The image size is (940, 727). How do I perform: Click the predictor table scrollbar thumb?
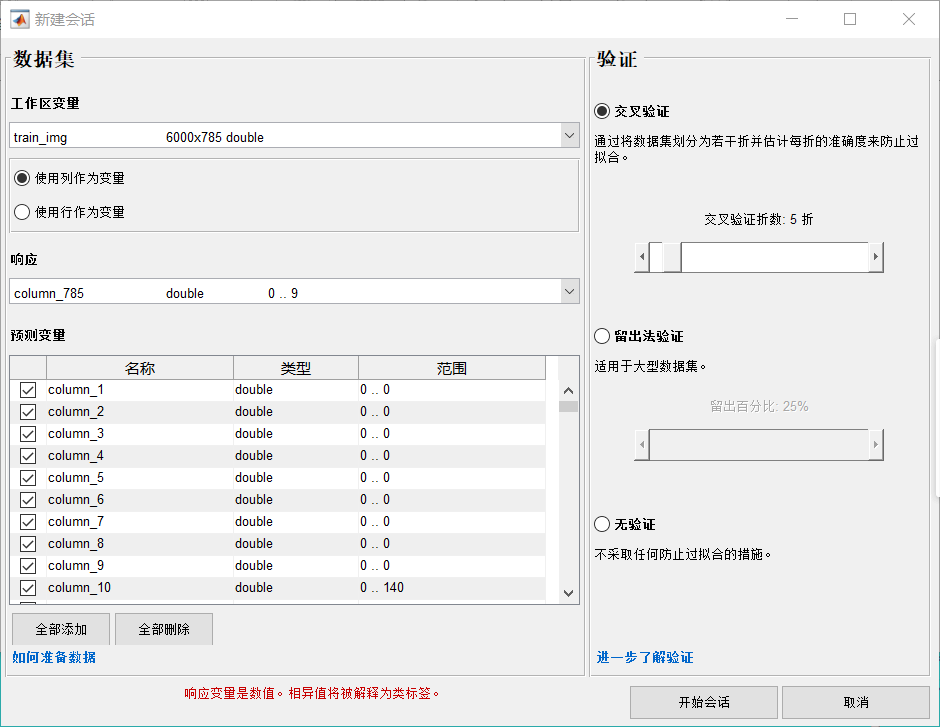568,406
